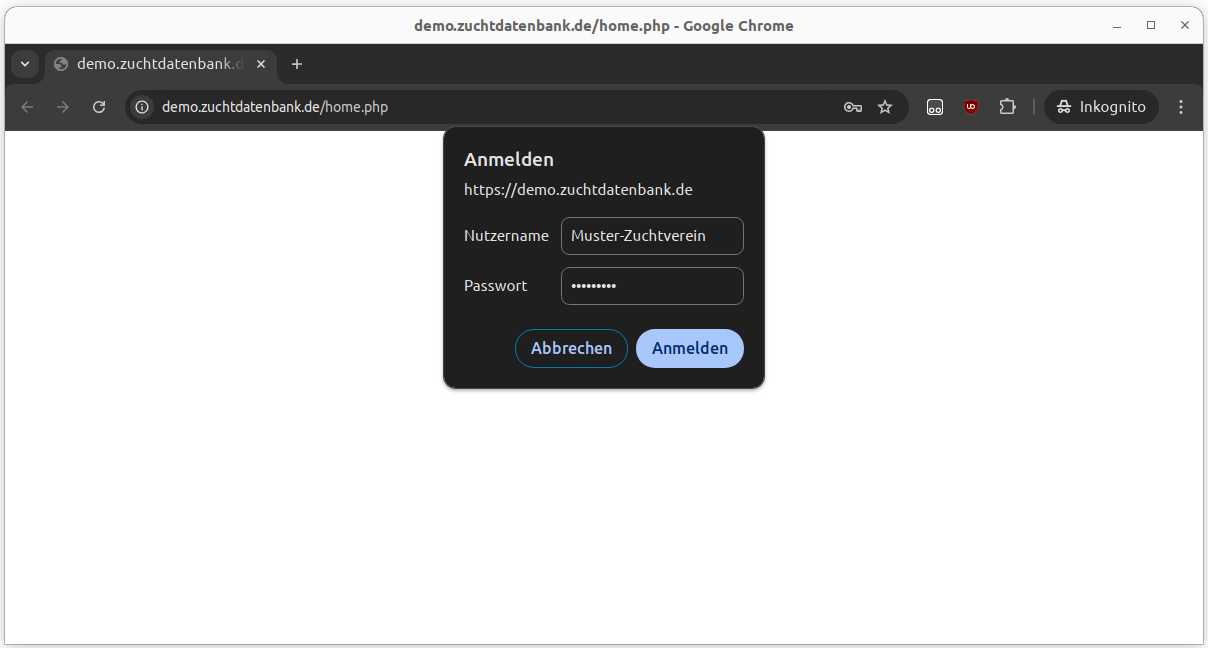Viewport: 1208px width, 648px height.
Task: Open the Extensions puzzle piece menu
Action: 1007,107
